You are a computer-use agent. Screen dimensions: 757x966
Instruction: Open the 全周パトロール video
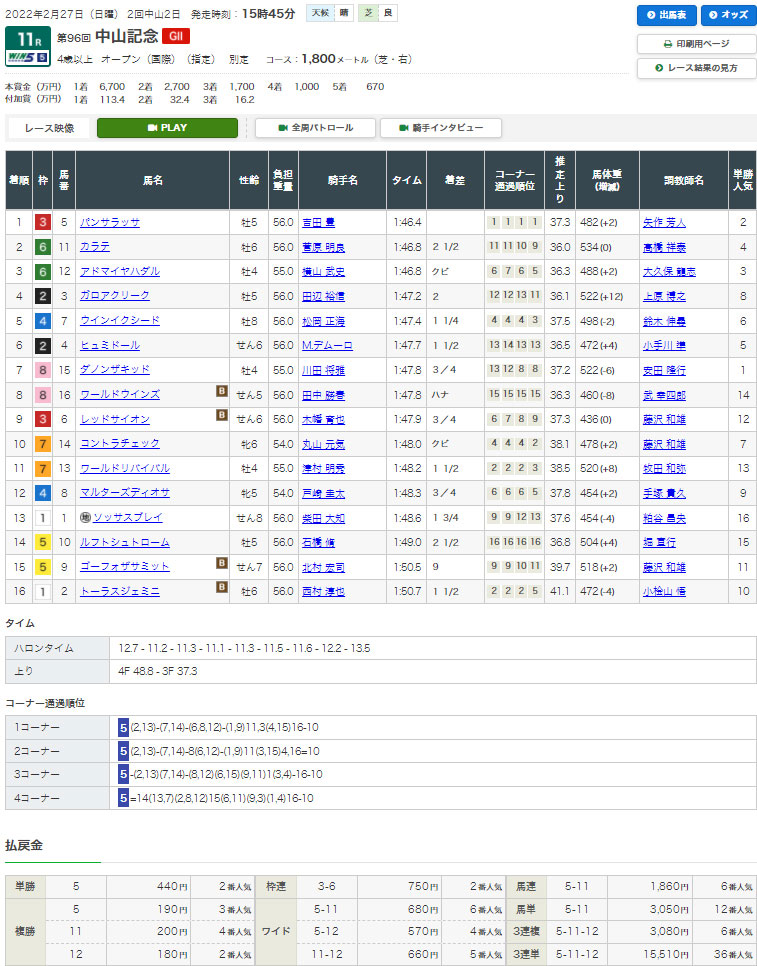[x=315, y=128]
